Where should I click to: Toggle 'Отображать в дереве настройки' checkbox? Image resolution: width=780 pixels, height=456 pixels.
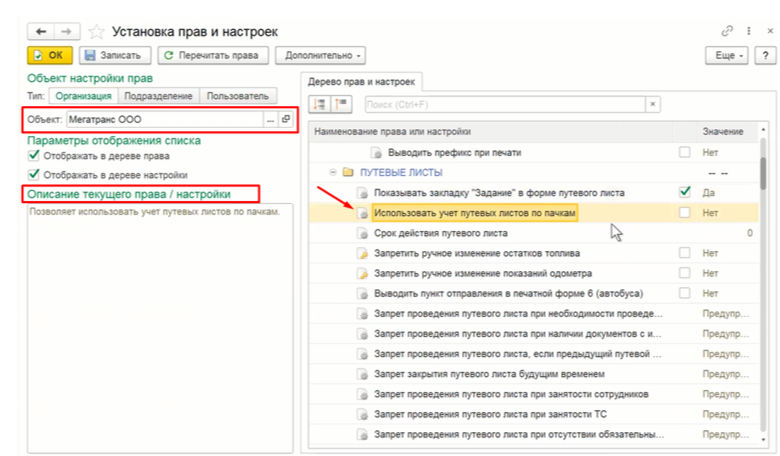pyautogui.click(x=33, y=175)
